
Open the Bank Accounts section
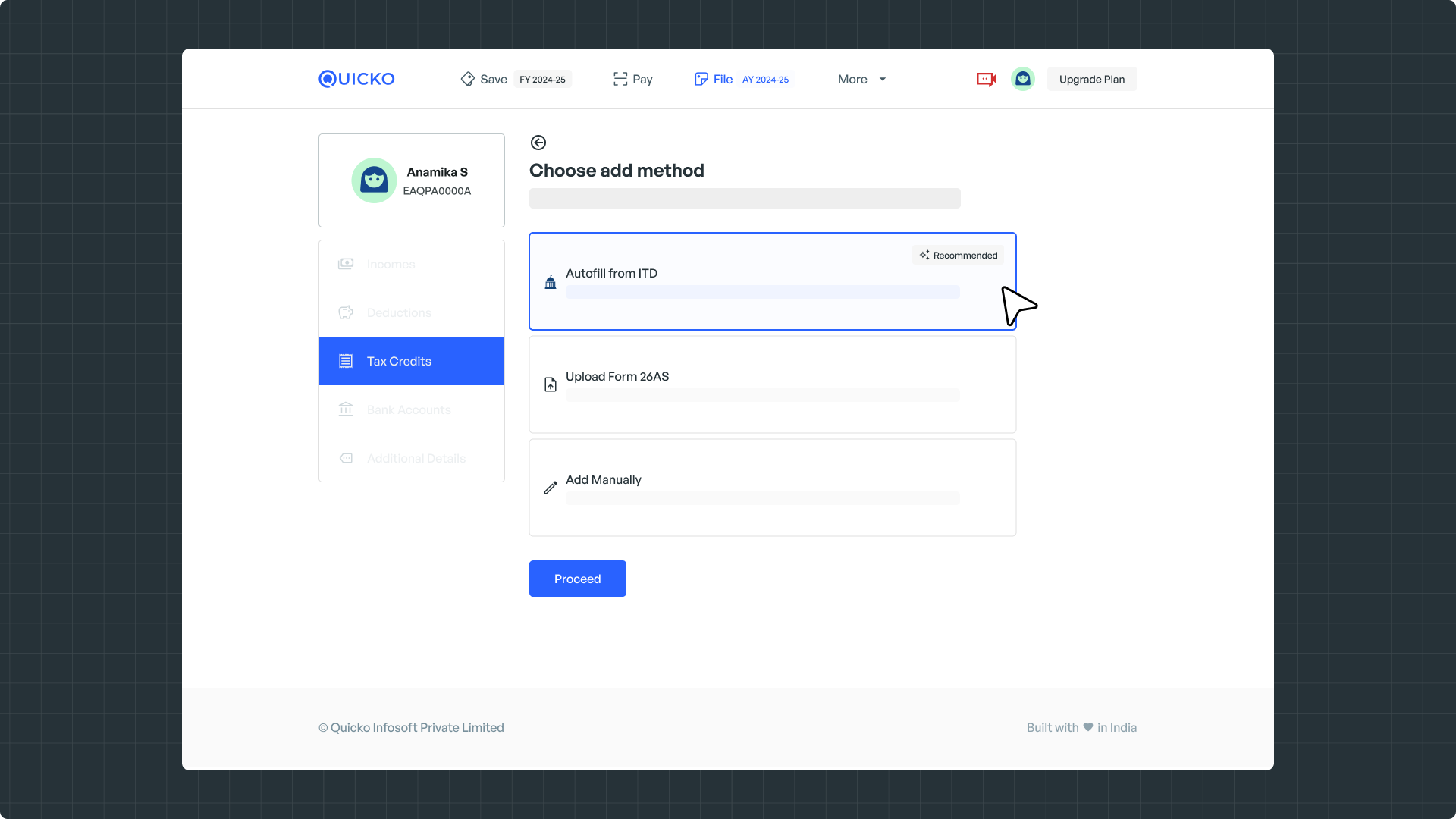[x=412, y=409]
